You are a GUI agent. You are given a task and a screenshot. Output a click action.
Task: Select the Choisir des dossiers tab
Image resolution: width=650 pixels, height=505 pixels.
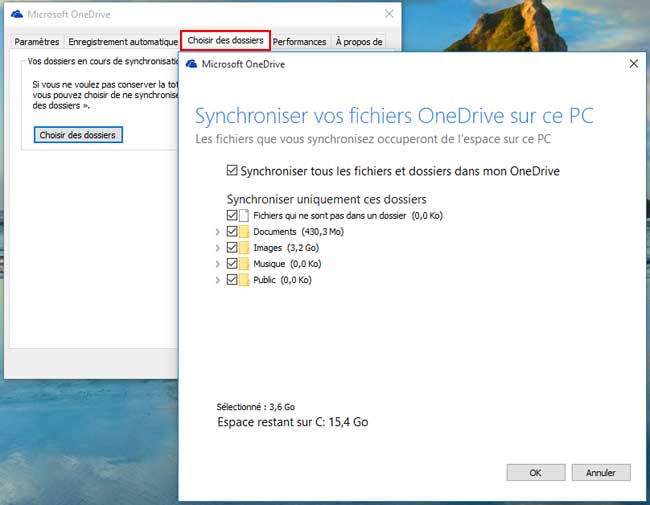[x=226, y=40]
